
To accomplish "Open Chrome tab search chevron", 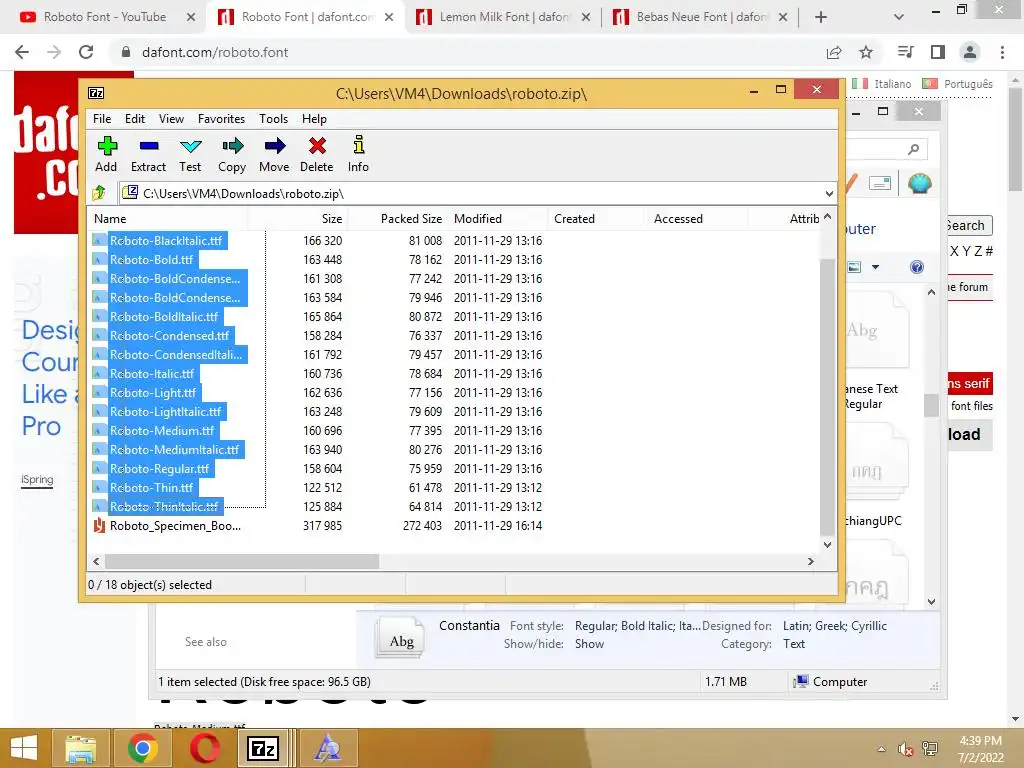I will click(x=899, y=17).
